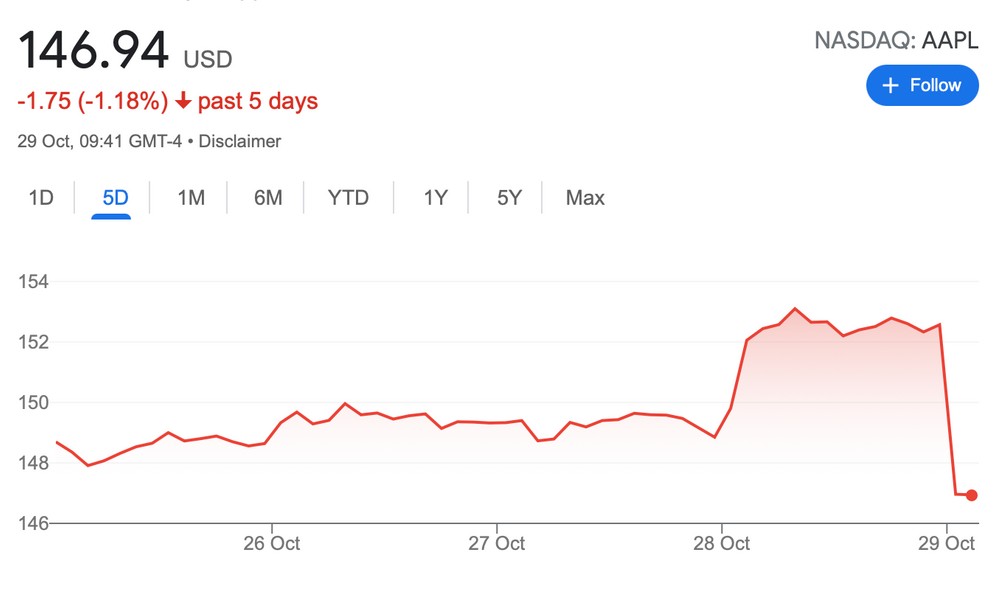Open the Disclaimer link
The width and height of the screenshot is (1000, 593).
[240, 141]
